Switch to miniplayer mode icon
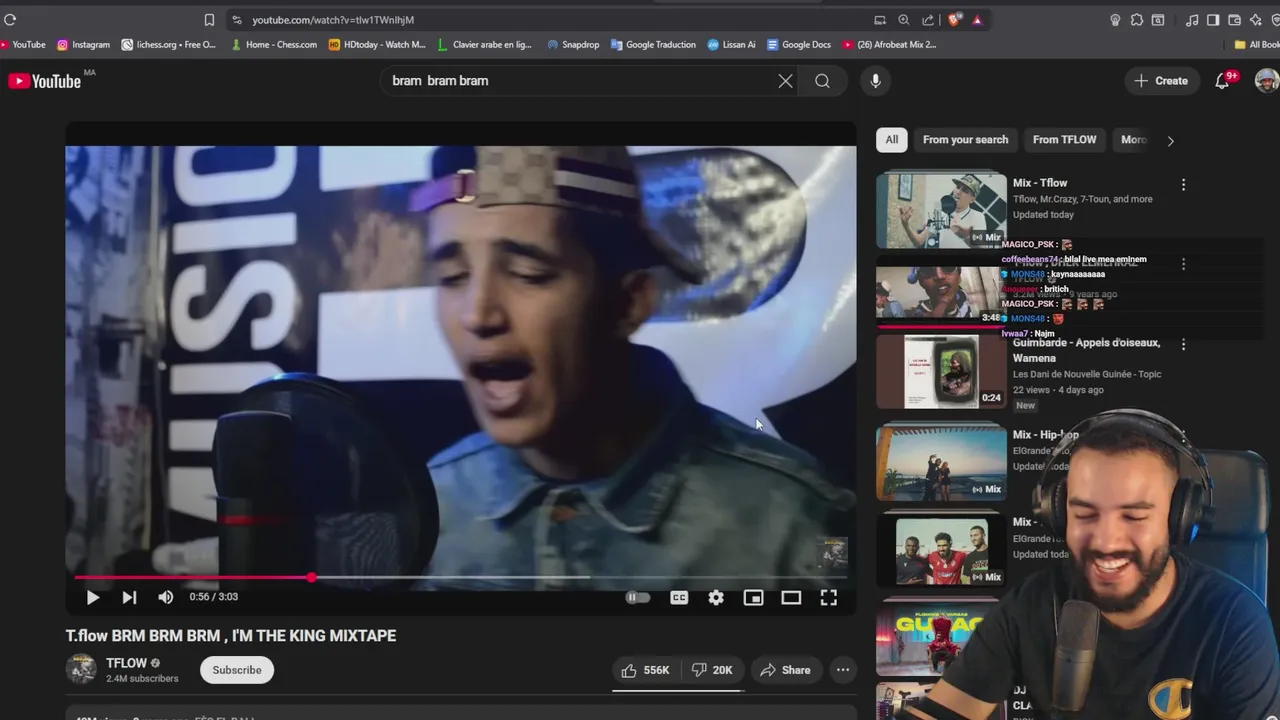1280x720 pixels. coord(753,597)
